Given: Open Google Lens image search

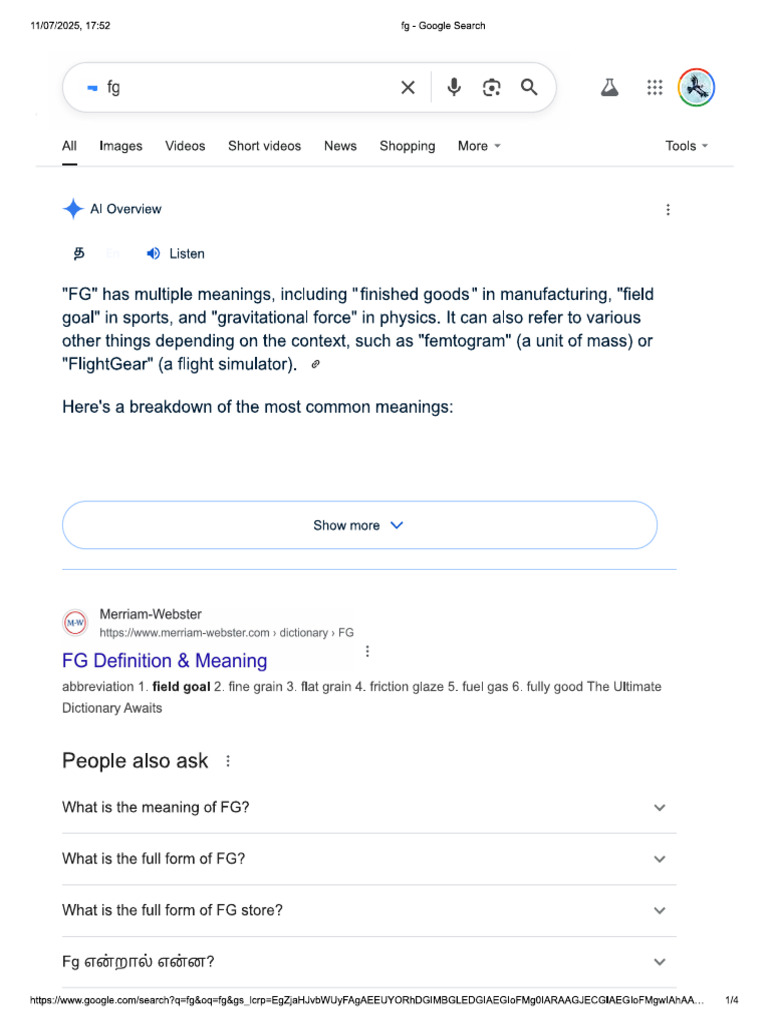Looking at the screenshot, I should pyautogui.click(x=491, y=88).
